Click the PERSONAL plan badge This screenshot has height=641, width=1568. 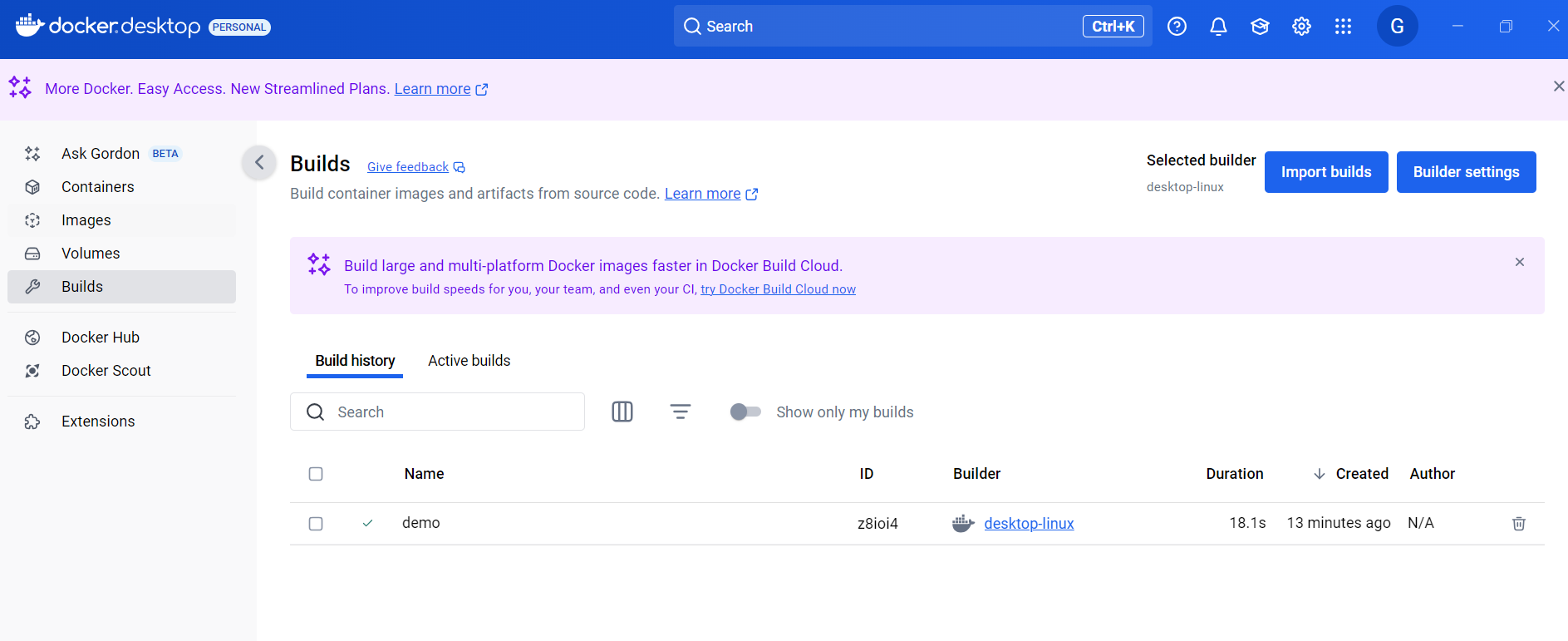(x=239, y=27)
